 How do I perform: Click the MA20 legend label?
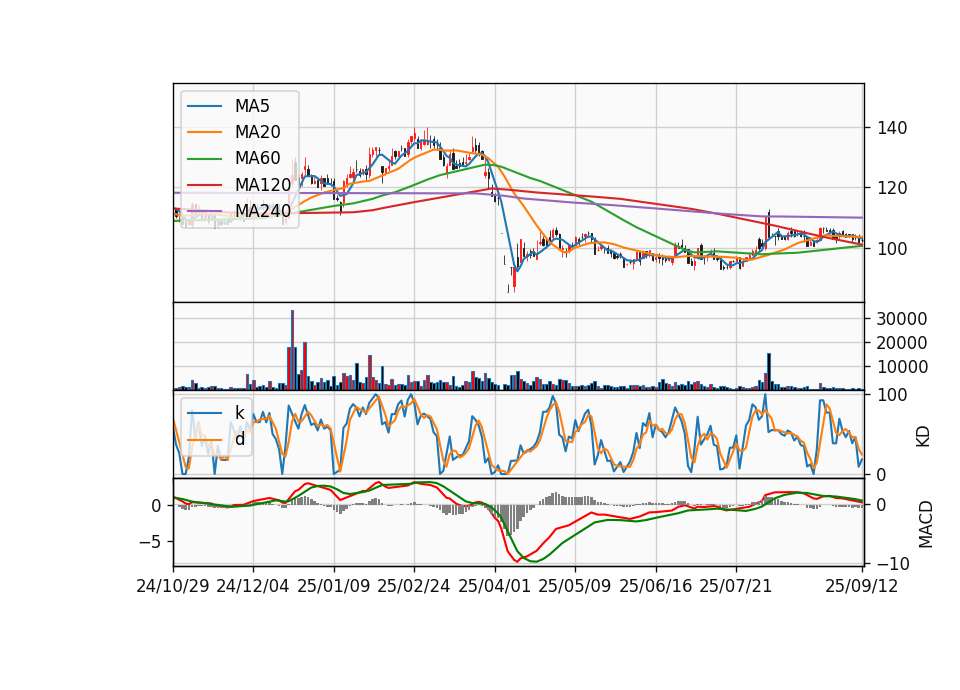257,132
